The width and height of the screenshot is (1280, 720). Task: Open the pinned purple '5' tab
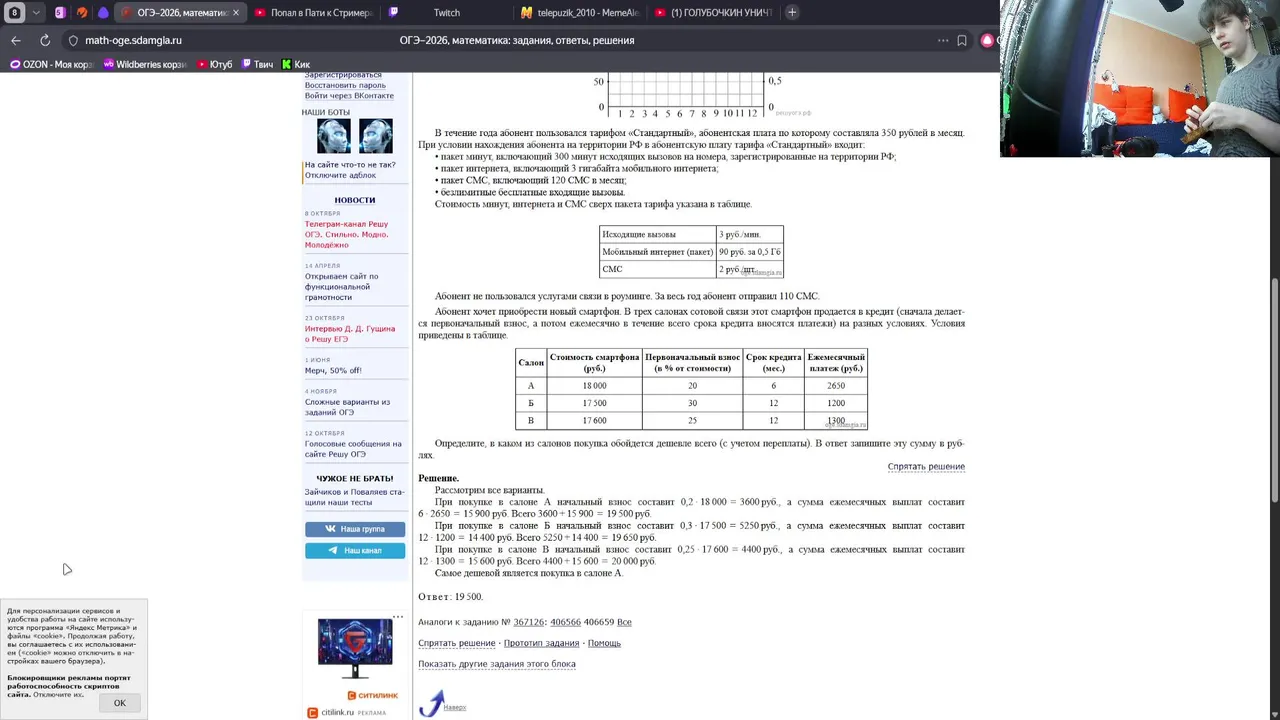pyautogui.click(x=60, y=13)
